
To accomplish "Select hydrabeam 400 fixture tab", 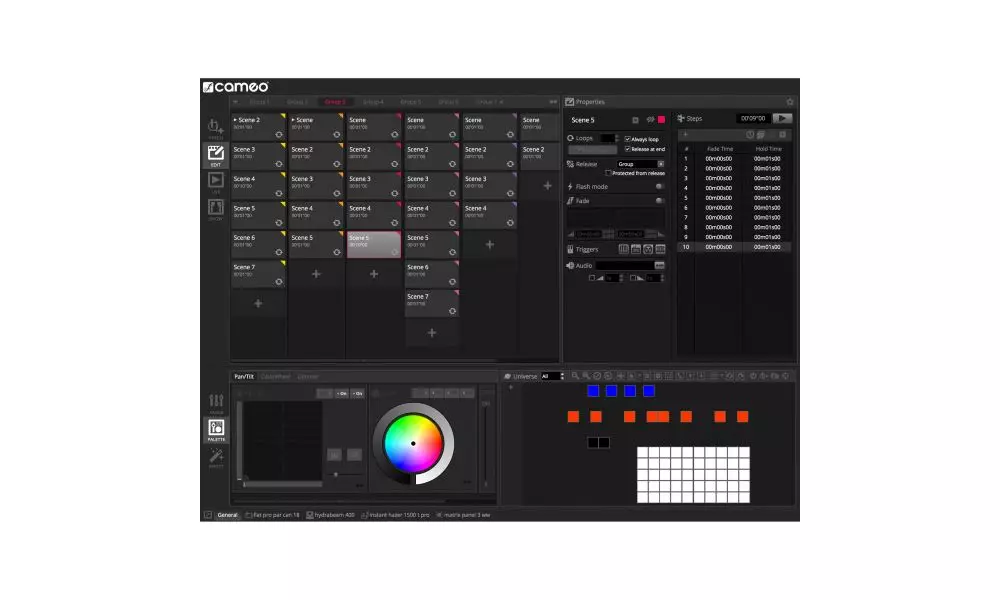I will [x=330, y=515].
